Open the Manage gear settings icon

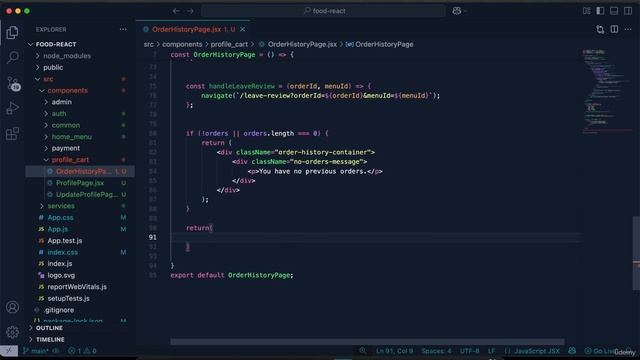[x=12, y=332]
